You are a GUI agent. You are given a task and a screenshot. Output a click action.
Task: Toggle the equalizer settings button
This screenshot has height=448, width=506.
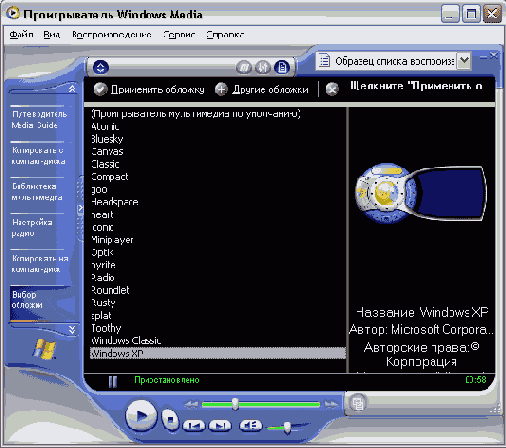pyautogui.click(x=263, y=68)
